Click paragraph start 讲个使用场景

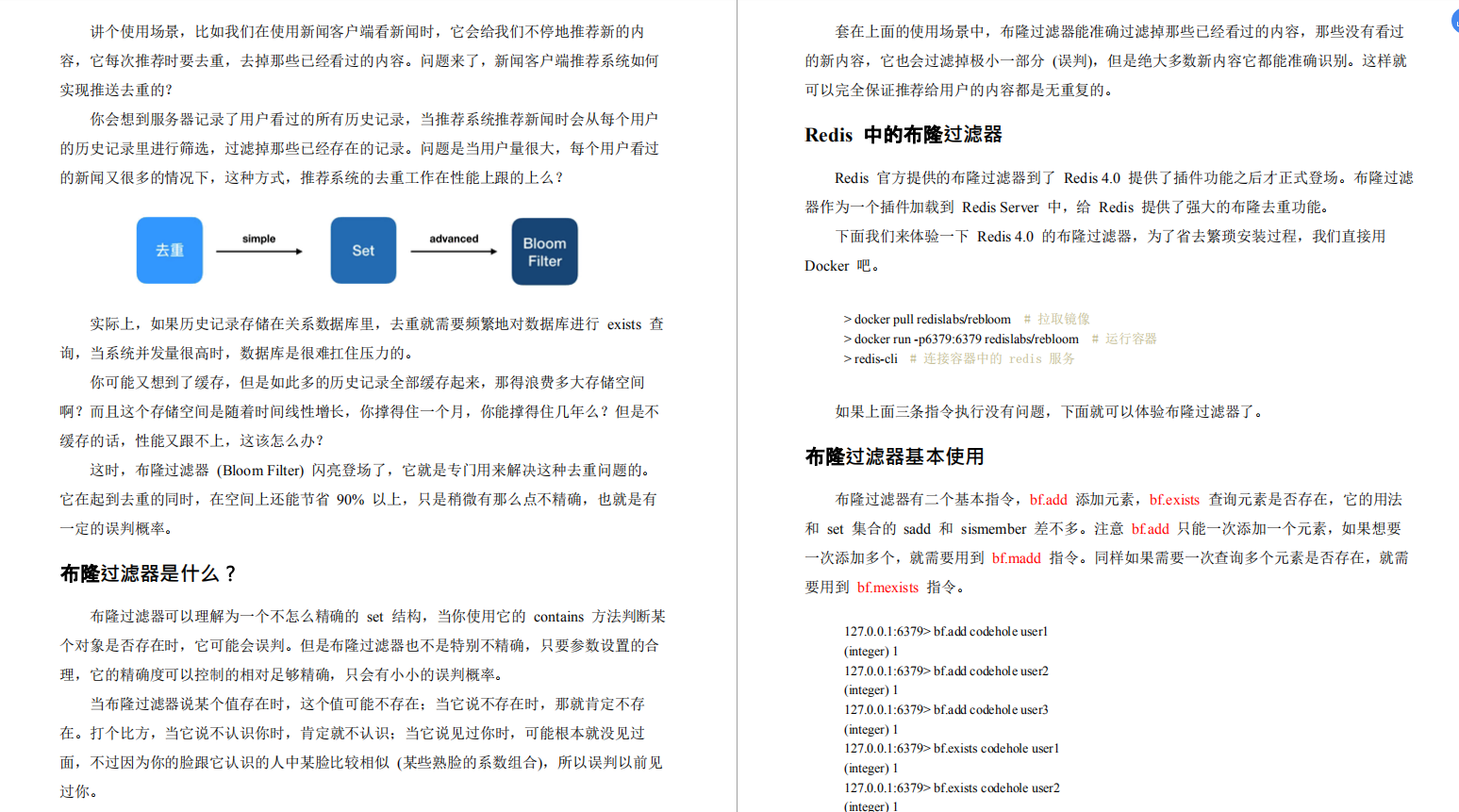pyautogui.click(x=135, y=32)
